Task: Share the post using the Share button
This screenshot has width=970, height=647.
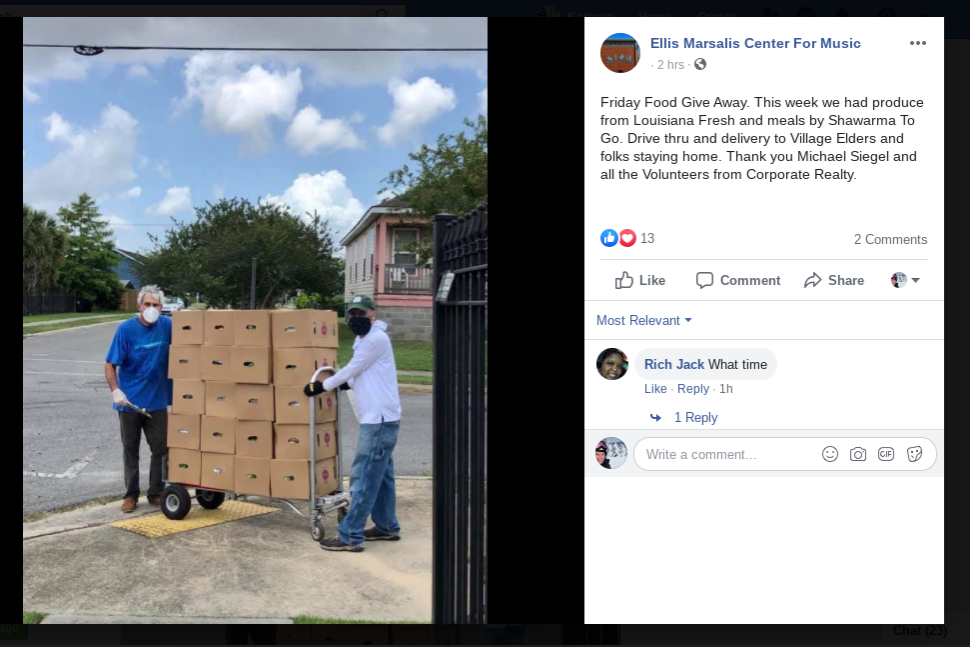Action: coord(833,280)
